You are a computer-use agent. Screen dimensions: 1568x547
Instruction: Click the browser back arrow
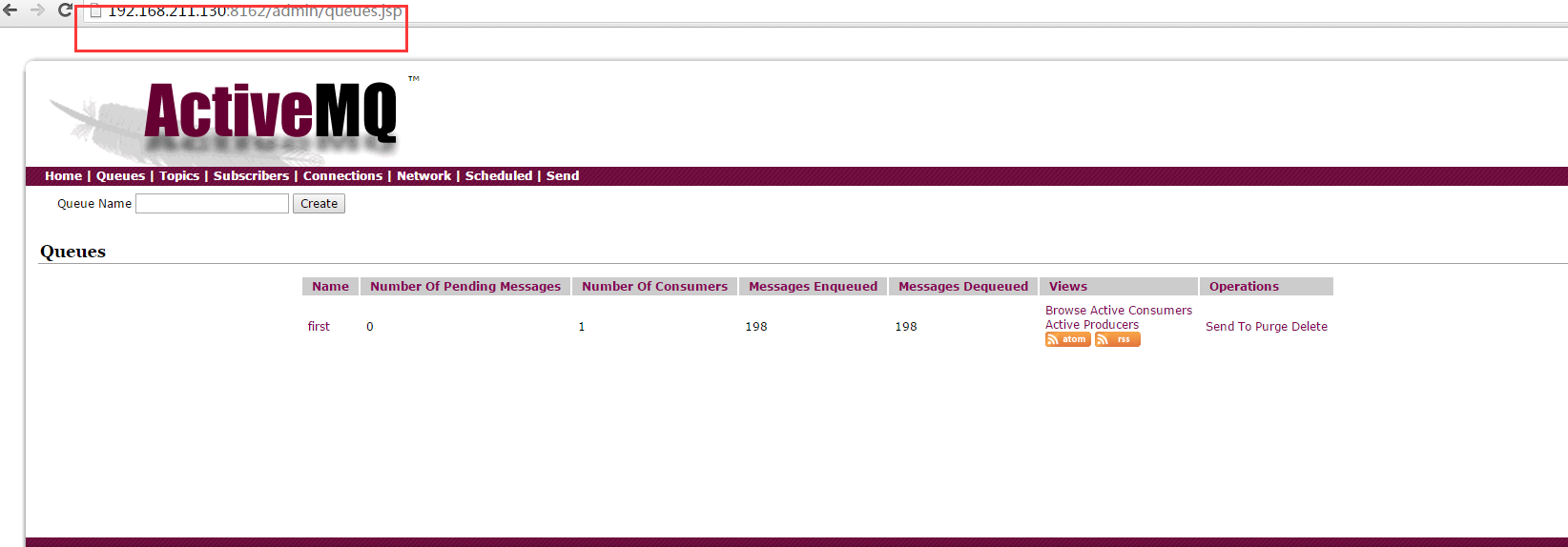10,10
